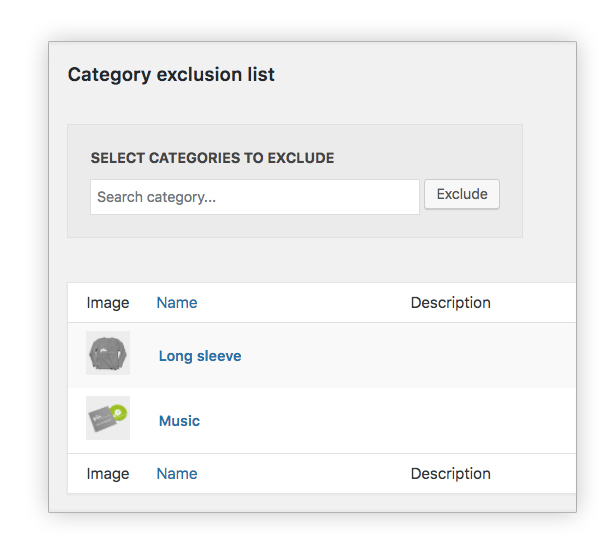The image size is (602, 545).
Task: Click the Exclude button
Action: tap(462, 194)
